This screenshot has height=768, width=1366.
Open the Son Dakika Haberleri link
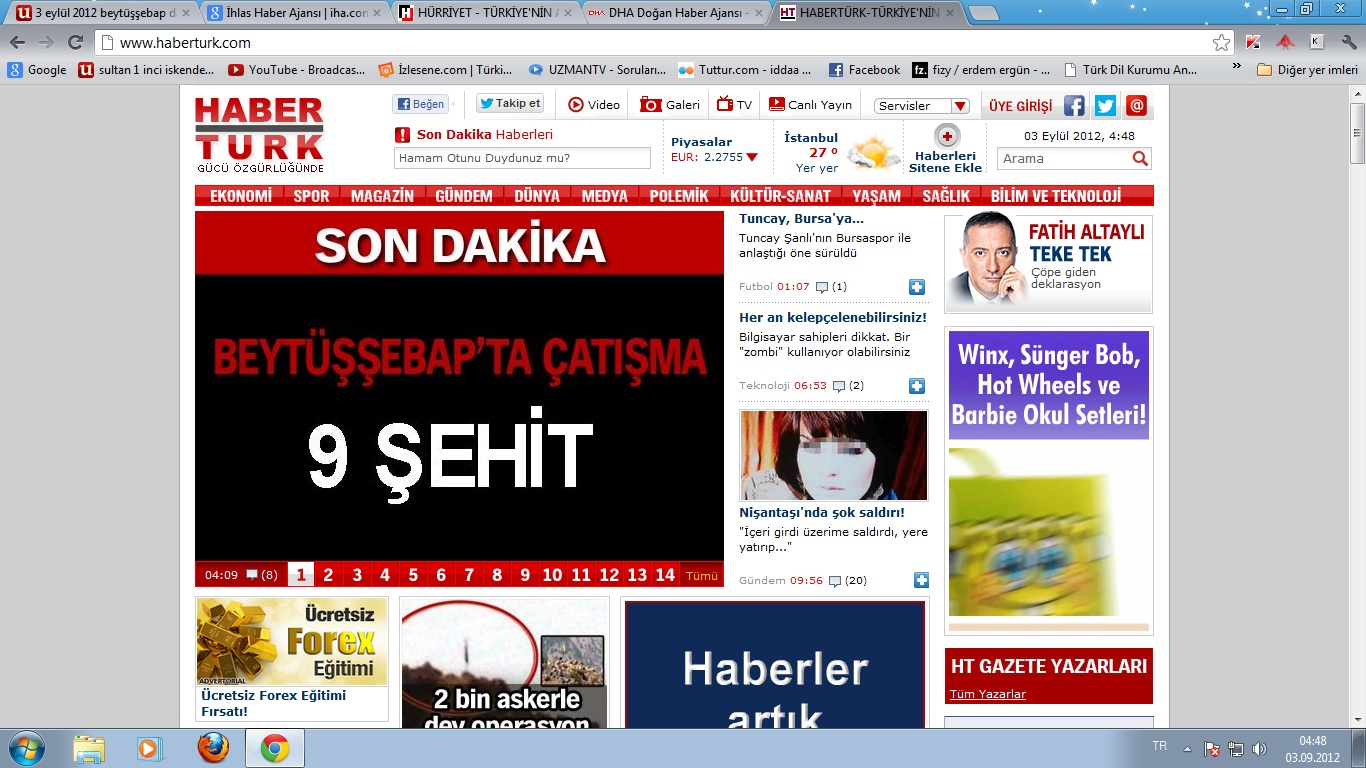click(485, 134)
